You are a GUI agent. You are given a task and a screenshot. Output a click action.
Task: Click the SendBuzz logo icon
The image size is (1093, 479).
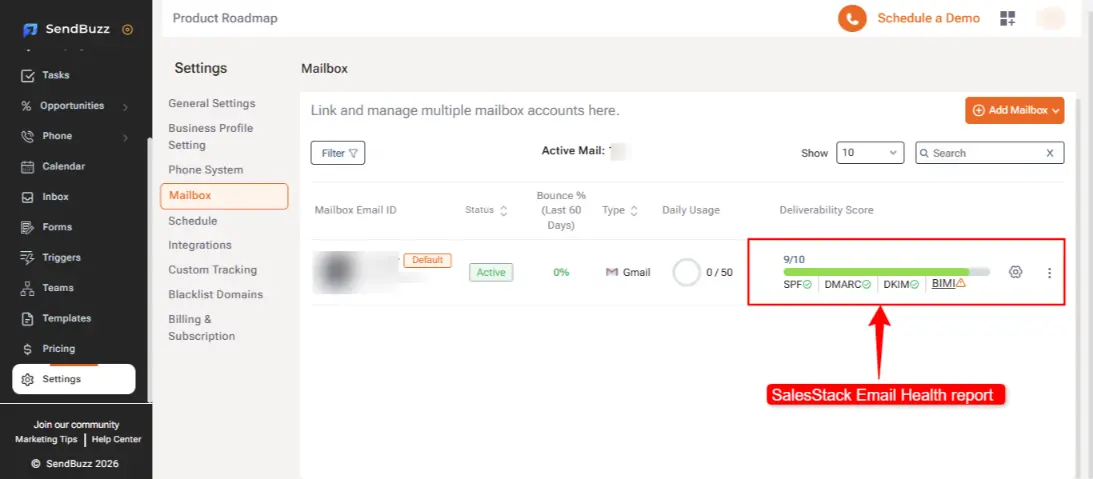pyautogui.click(x=30, y=30)
